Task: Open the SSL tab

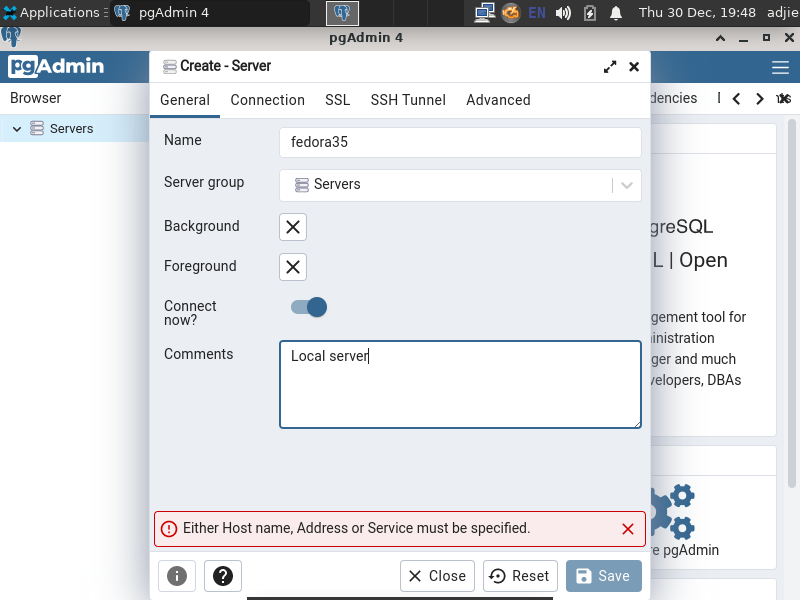Action: (x=337, y=100)
